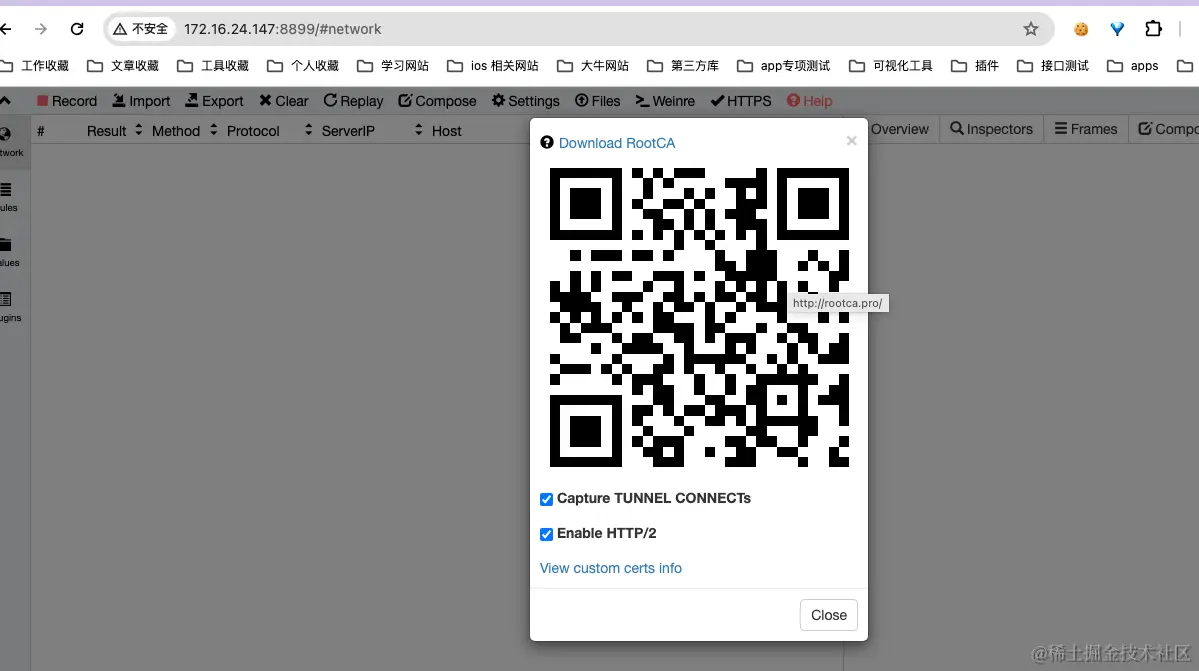Viewport: 1199px width, 671px height.
Task: Select the Plugins sidebar icon
Action: pyautogui.click(x=10, y=307)
